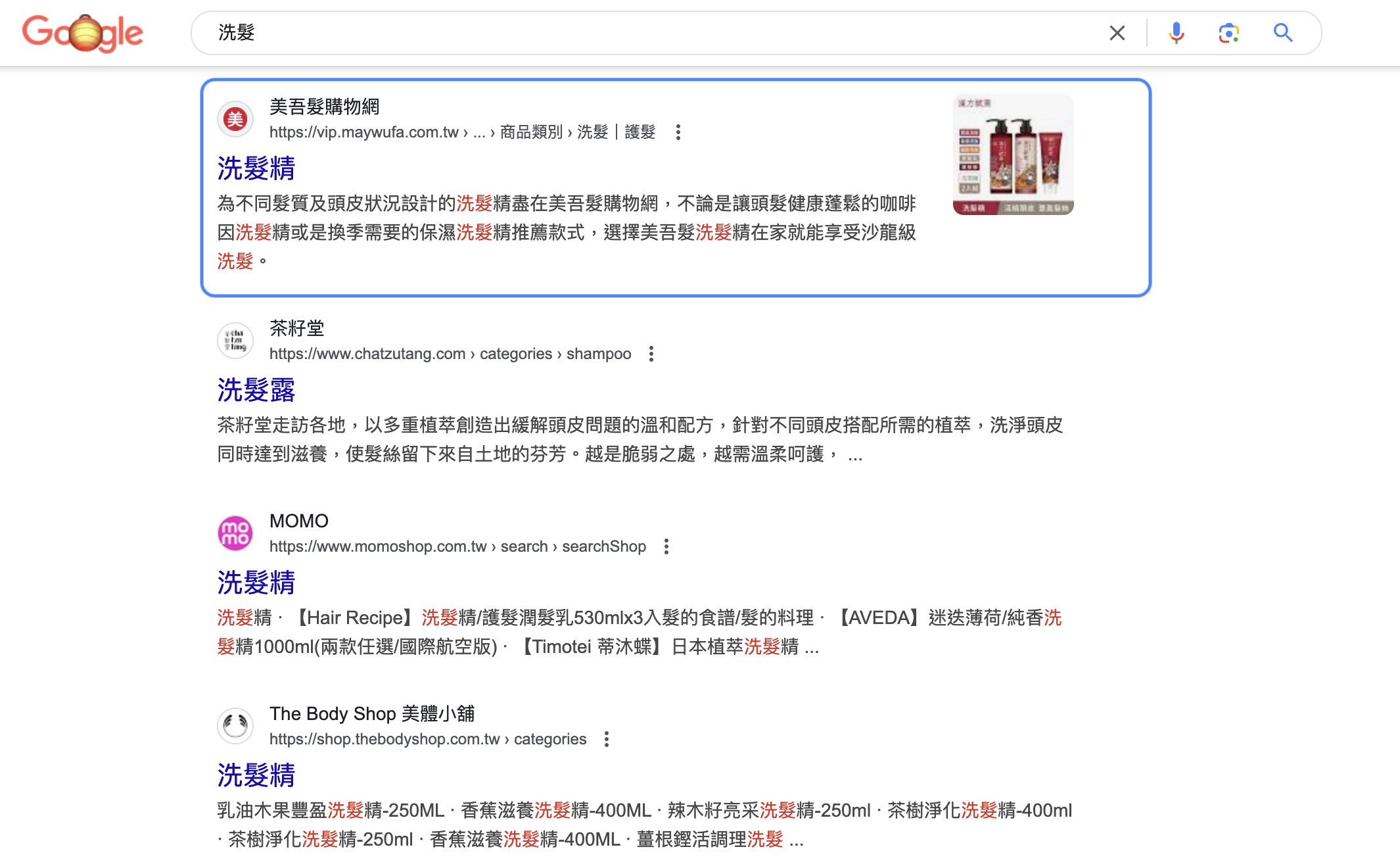Click the shampoo product thumbnail image
Screen dimensions: 1400x868
tap(1013, 155)
